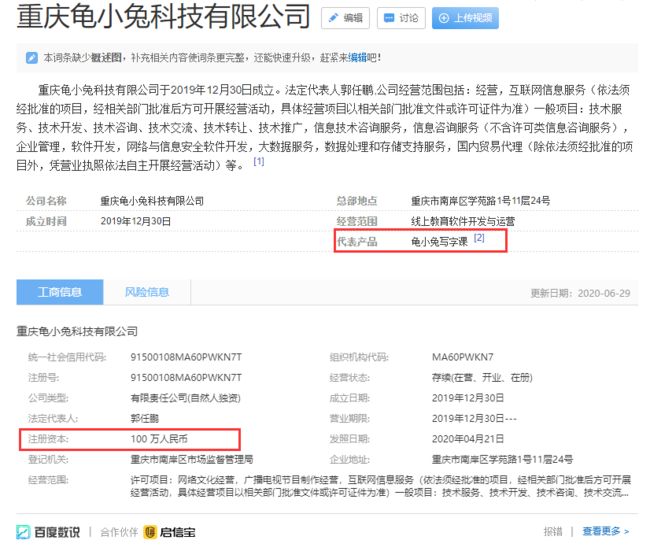Open the 讨论 discussion button

(x=401, y=18)
